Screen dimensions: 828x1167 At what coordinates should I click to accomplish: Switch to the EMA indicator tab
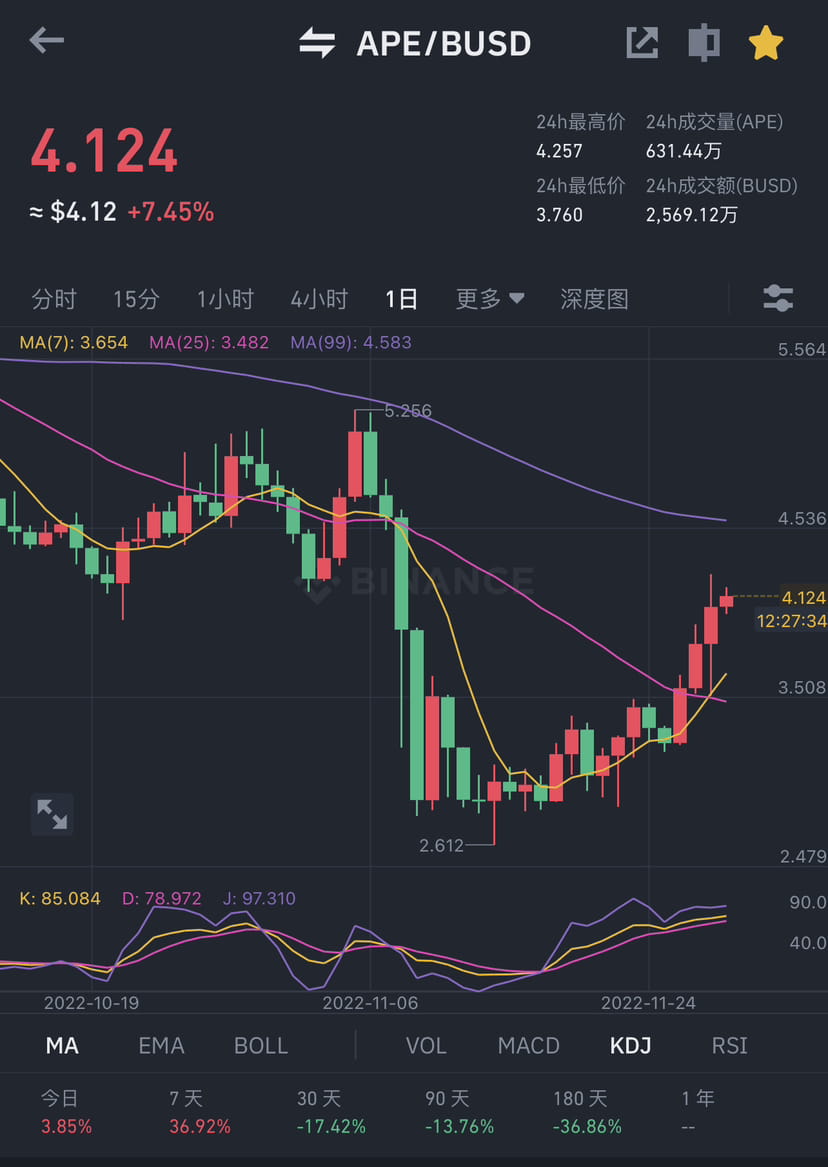(160, 1045)
